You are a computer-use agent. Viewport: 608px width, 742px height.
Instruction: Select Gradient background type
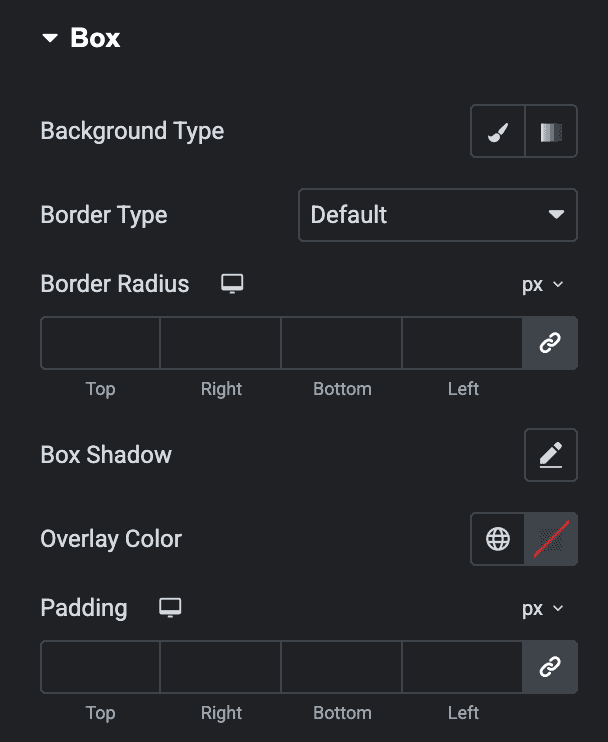tap(551, 131)
